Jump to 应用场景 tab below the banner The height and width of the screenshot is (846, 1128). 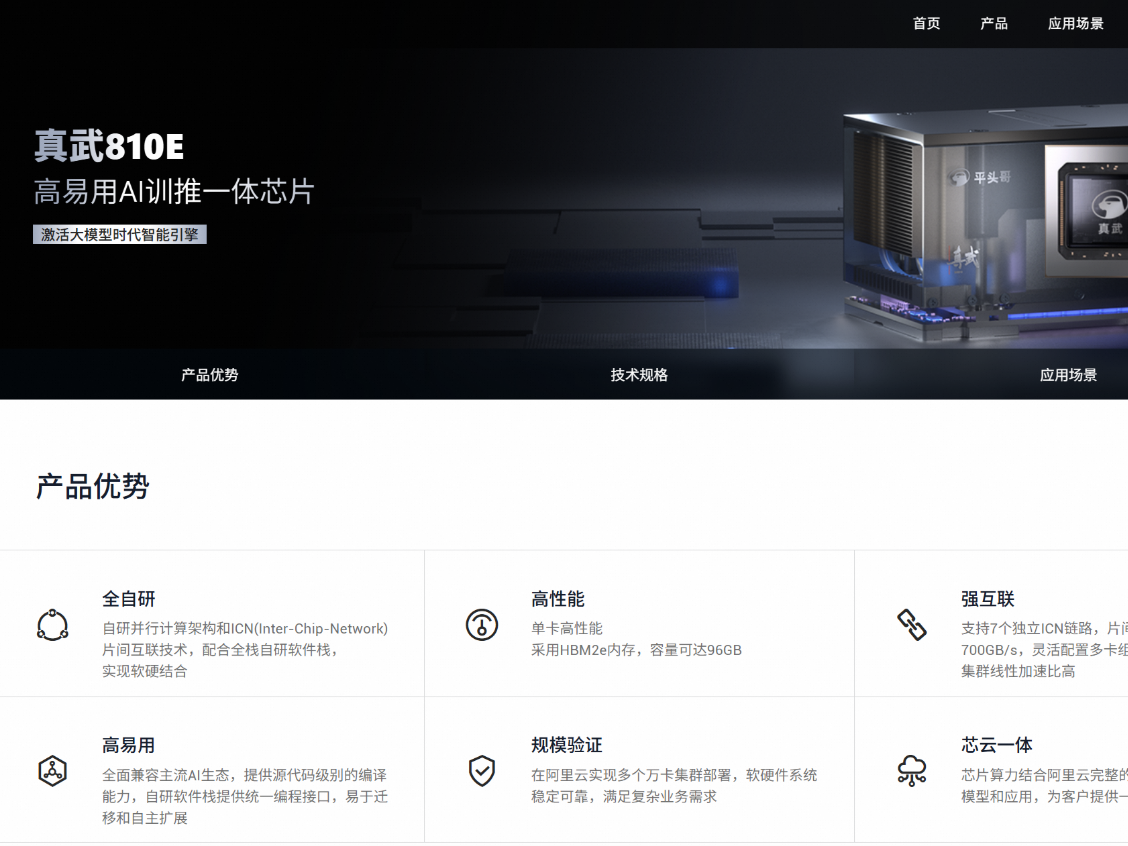tap(1068, 375)
